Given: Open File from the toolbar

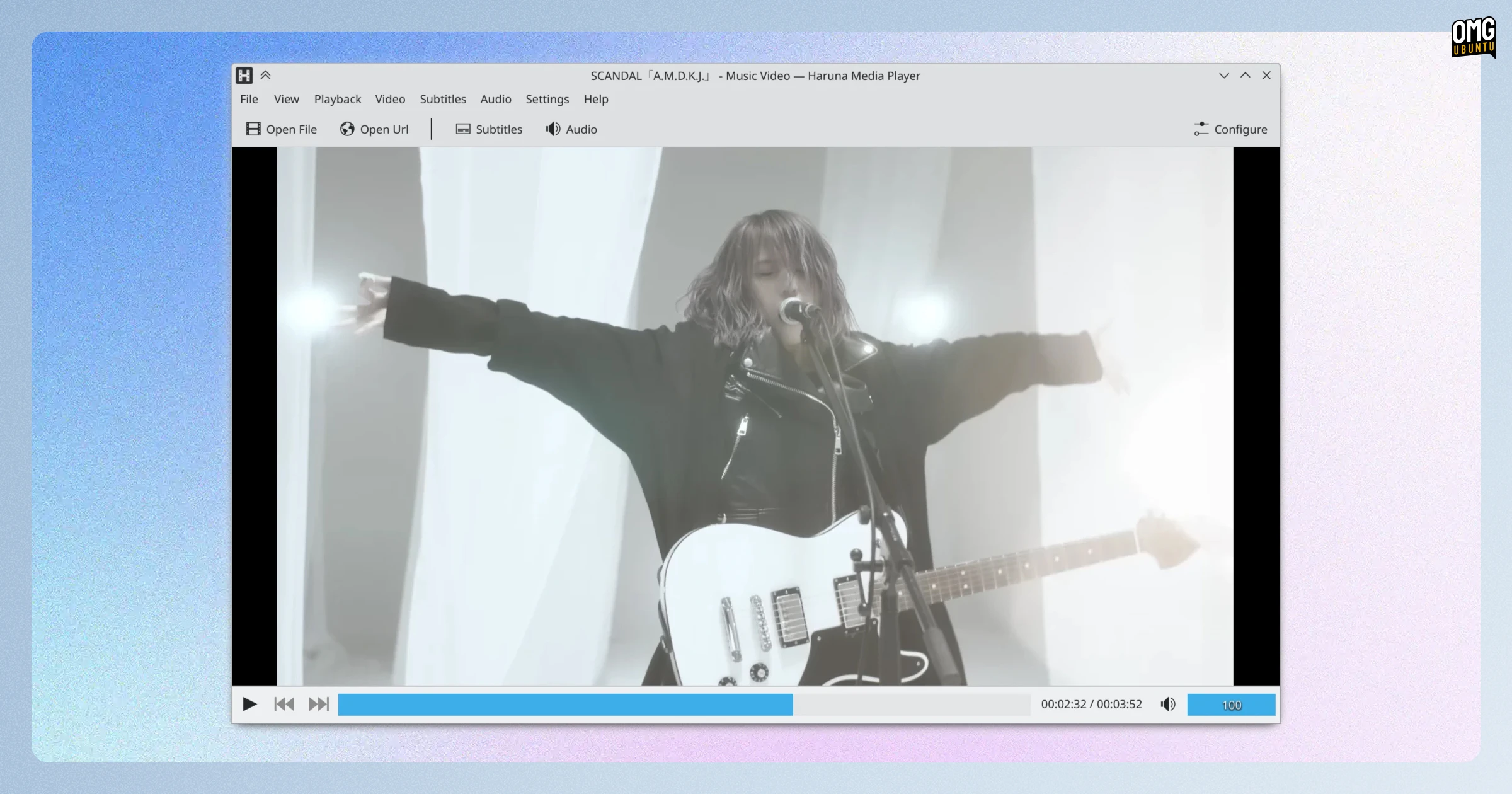Looking at the screenshot, I should pos(282,129).
